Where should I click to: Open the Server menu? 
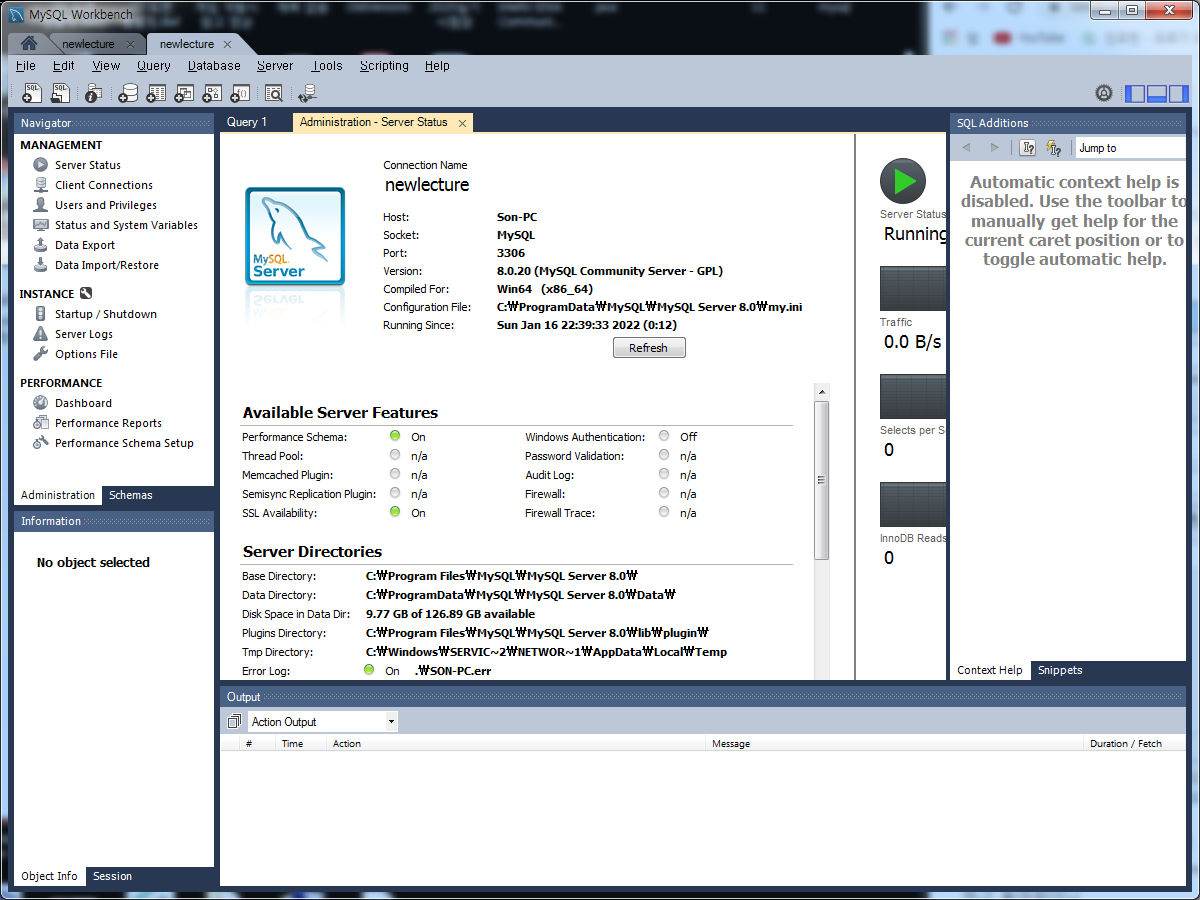click(275, 66)
